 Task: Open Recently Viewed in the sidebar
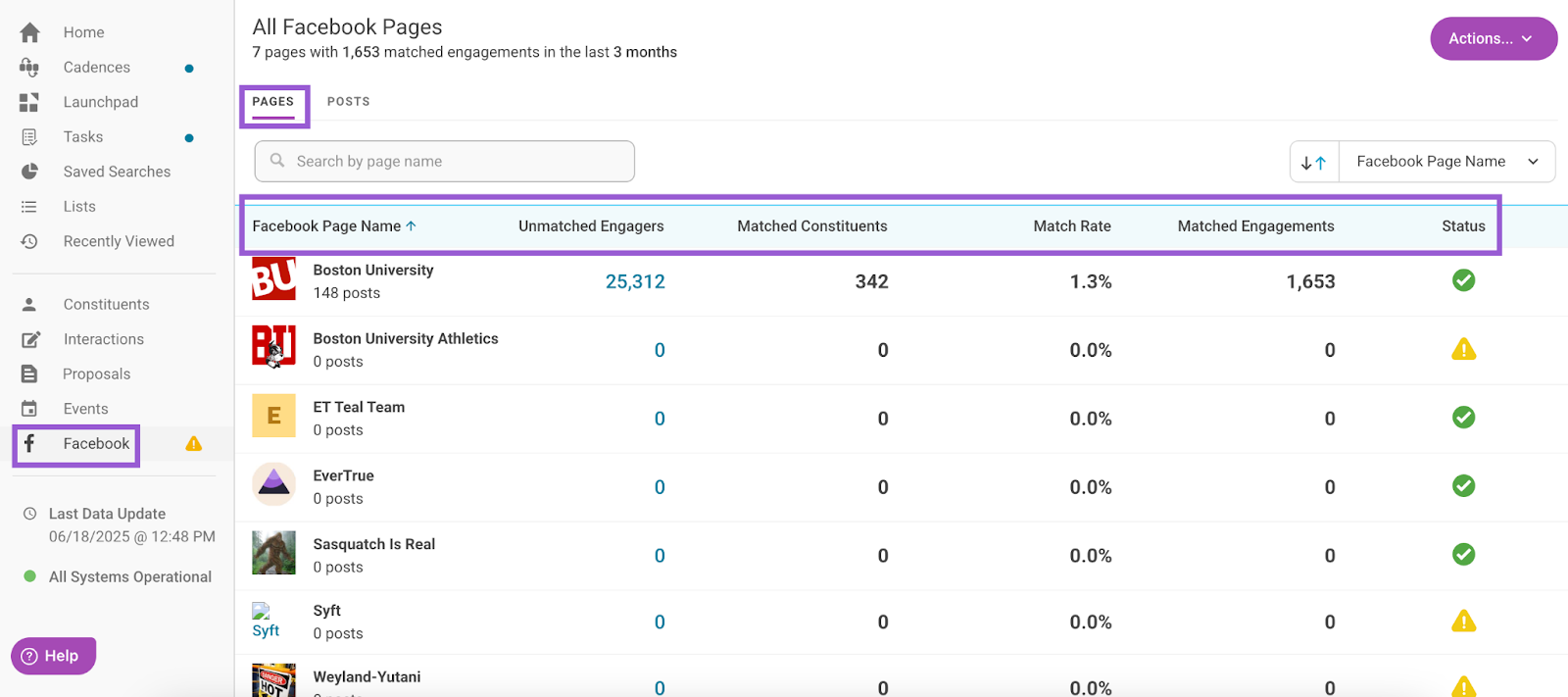[x=119, y=241]
